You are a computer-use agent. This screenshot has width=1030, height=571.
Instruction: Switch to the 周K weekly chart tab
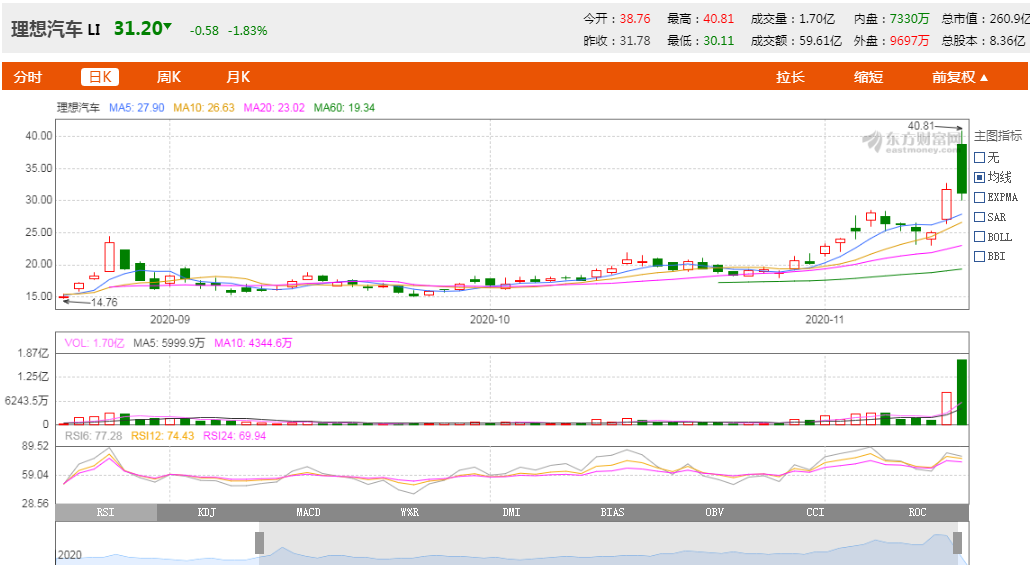[x=168, y=77]
